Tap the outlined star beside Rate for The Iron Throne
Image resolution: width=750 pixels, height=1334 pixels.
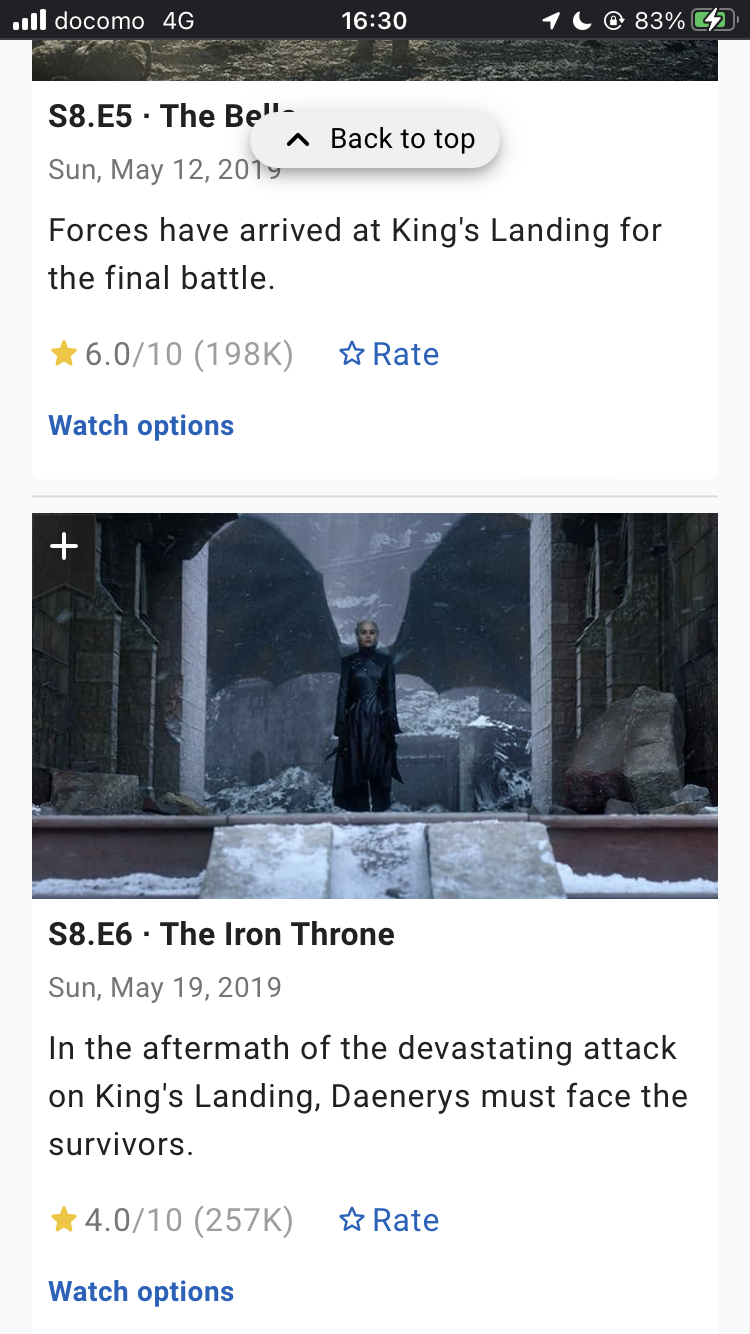click(x=351, y=1220)
